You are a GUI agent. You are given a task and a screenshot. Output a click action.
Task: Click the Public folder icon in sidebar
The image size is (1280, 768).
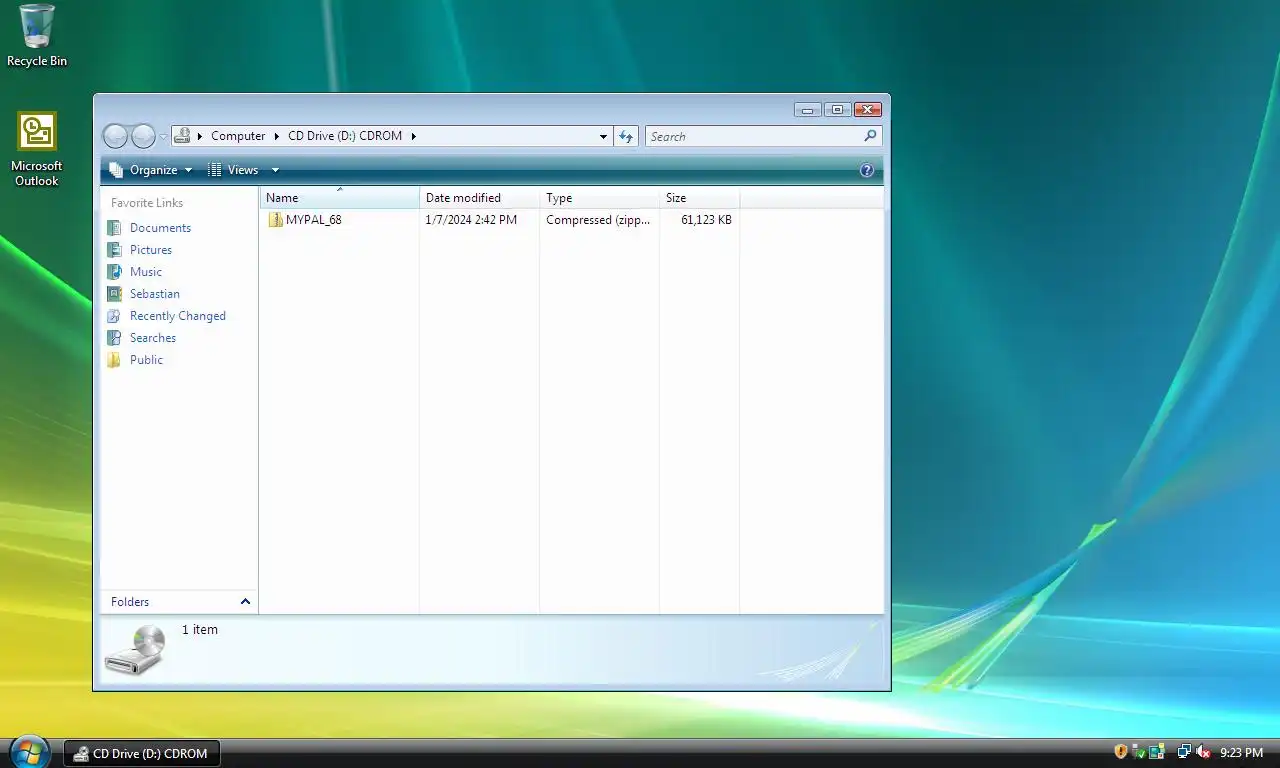[x=114, y=360]
